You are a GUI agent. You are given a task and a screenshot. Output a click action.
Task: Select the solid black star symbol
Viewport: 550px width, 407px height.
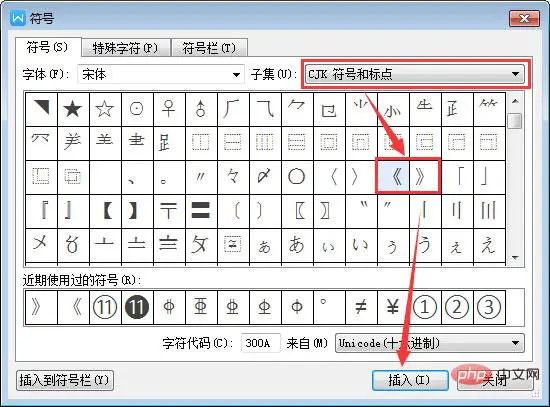click(x=73, y=109)
